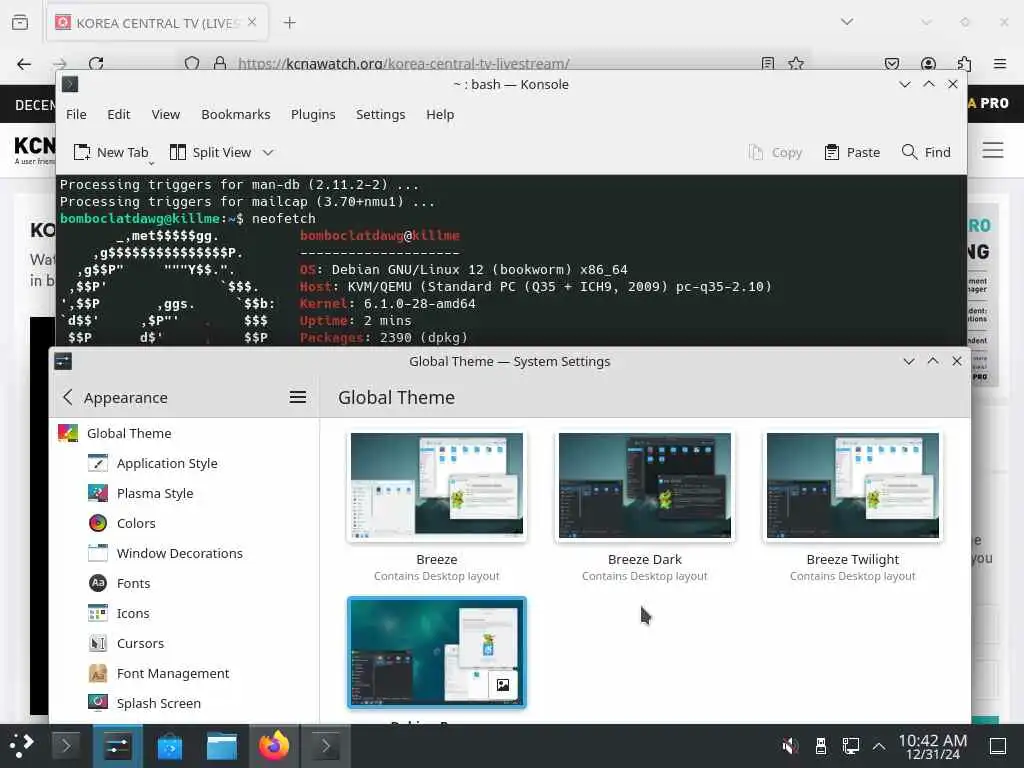Click Split View in Konsole toolbar
This screenshot has width=1024, height=768.
(x=210, y=152)
